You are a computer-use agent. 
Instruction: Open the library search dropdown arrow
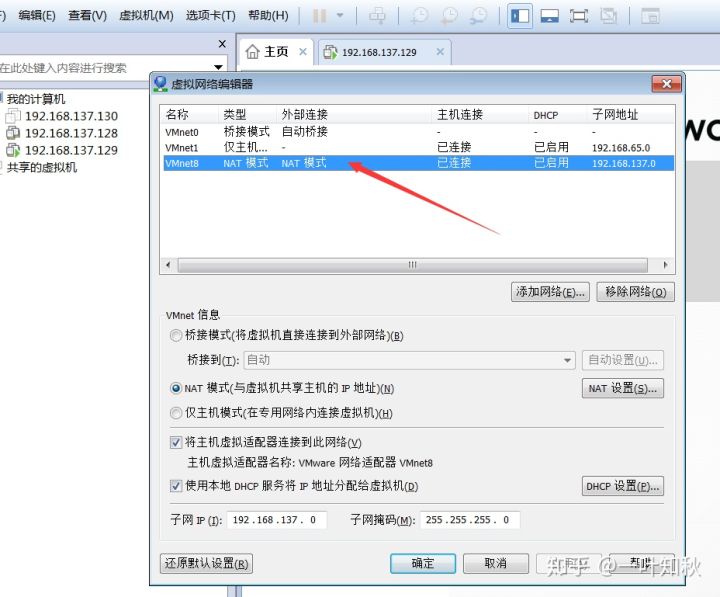[x=219, y=68]
